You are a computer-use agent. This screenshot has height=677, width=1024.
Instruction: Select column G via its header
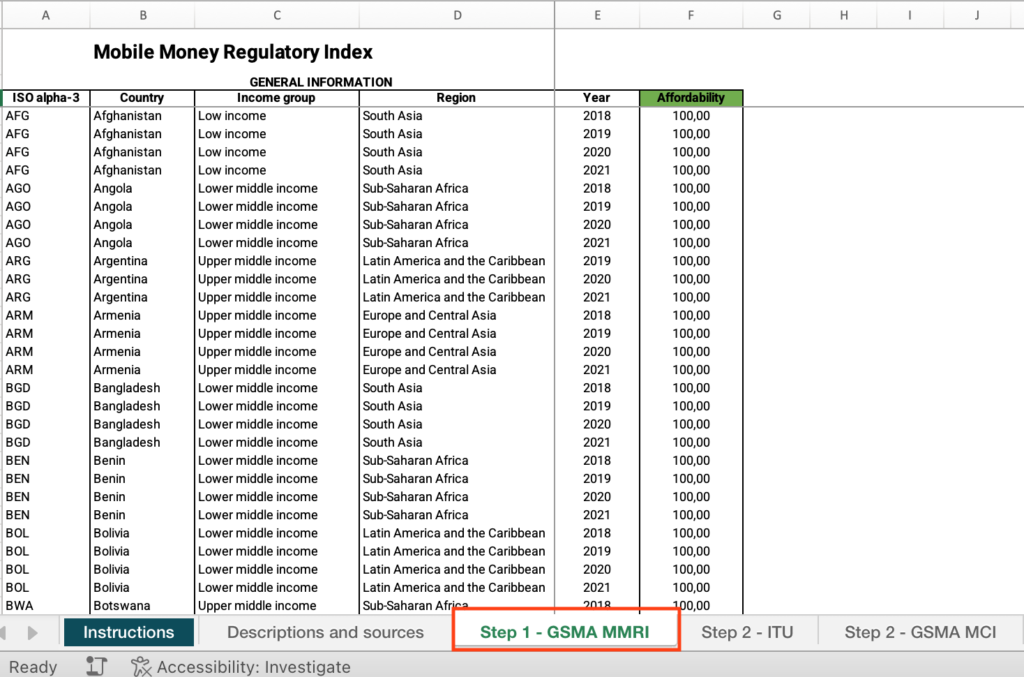(776, 15)
